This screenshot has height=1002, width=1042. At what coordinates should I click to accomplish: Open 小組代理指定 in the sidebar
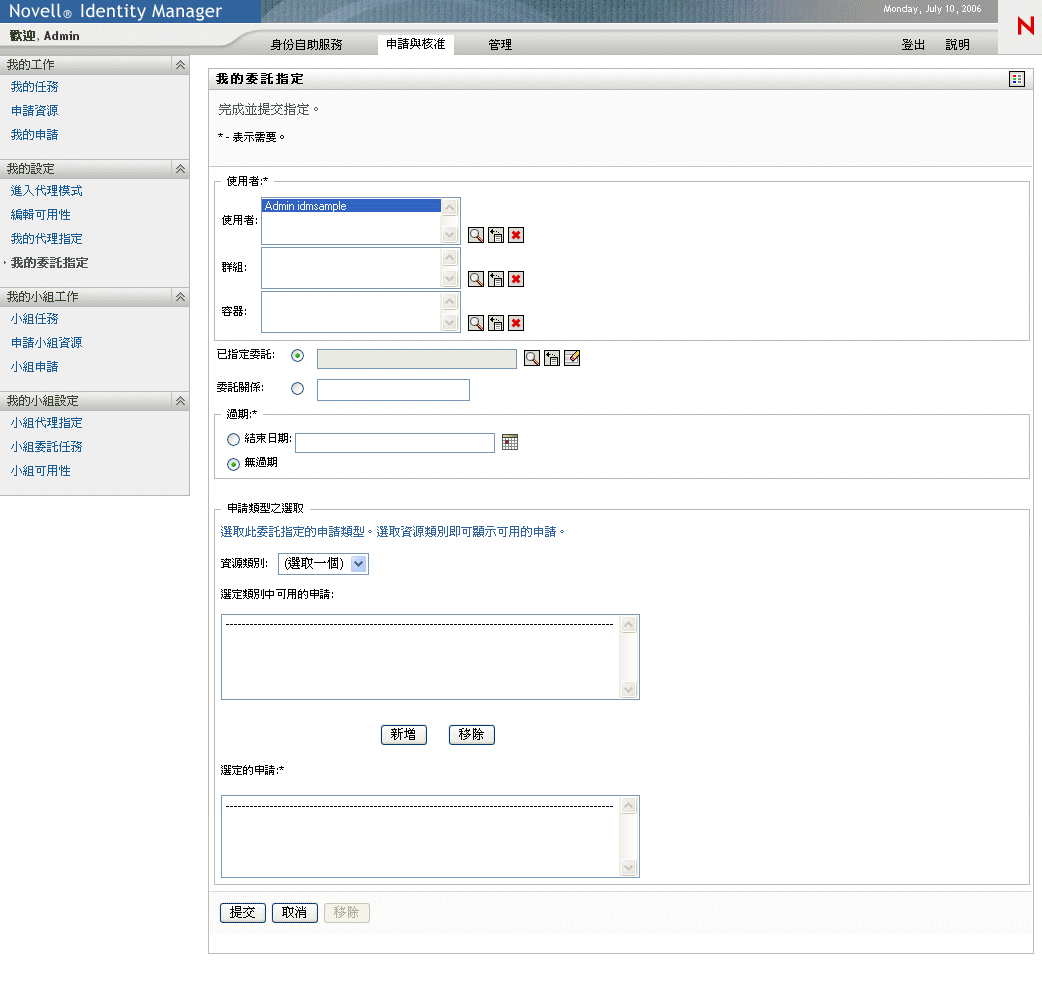point(47,423)
